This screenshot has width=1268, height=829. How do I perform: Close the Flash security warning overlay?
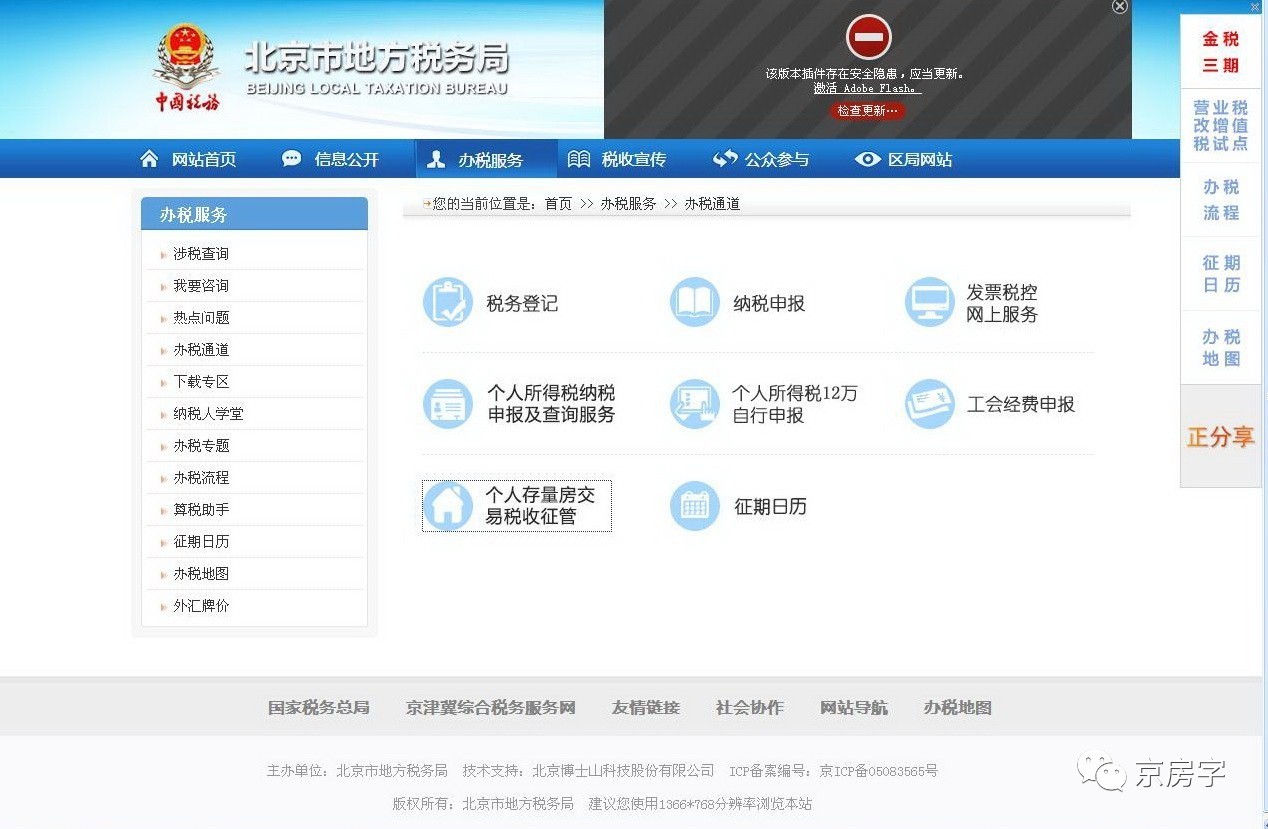(1119, 7)
